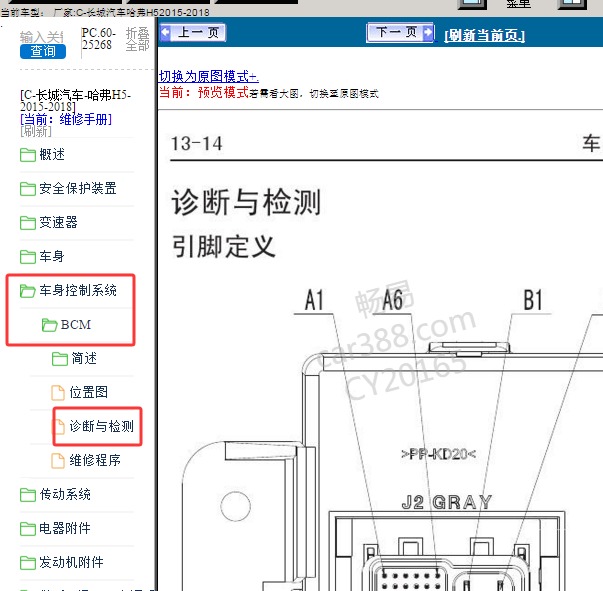Viewport: 603px width, 591px height.
Task: Click the open folder icon beside BCM
Action: tap(50, 325)
